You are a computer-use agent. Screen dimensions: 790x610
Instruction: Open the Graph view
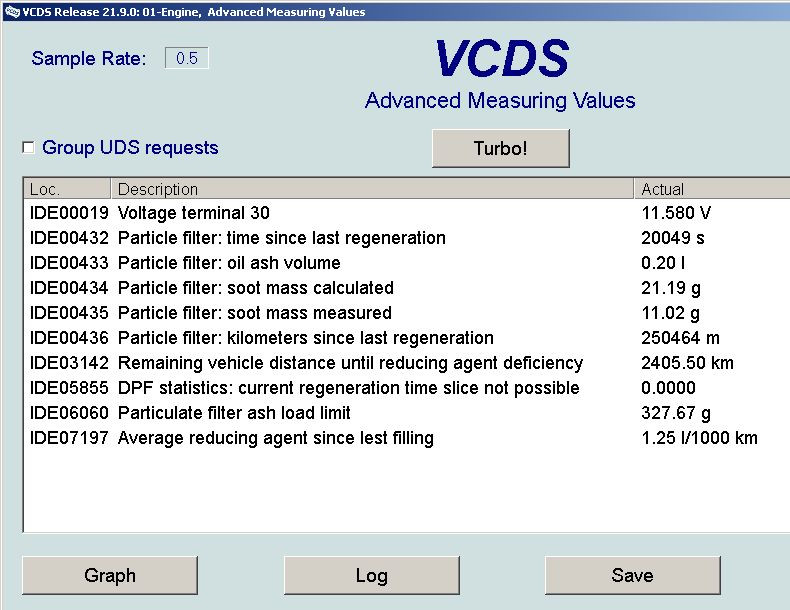[110, 575]
